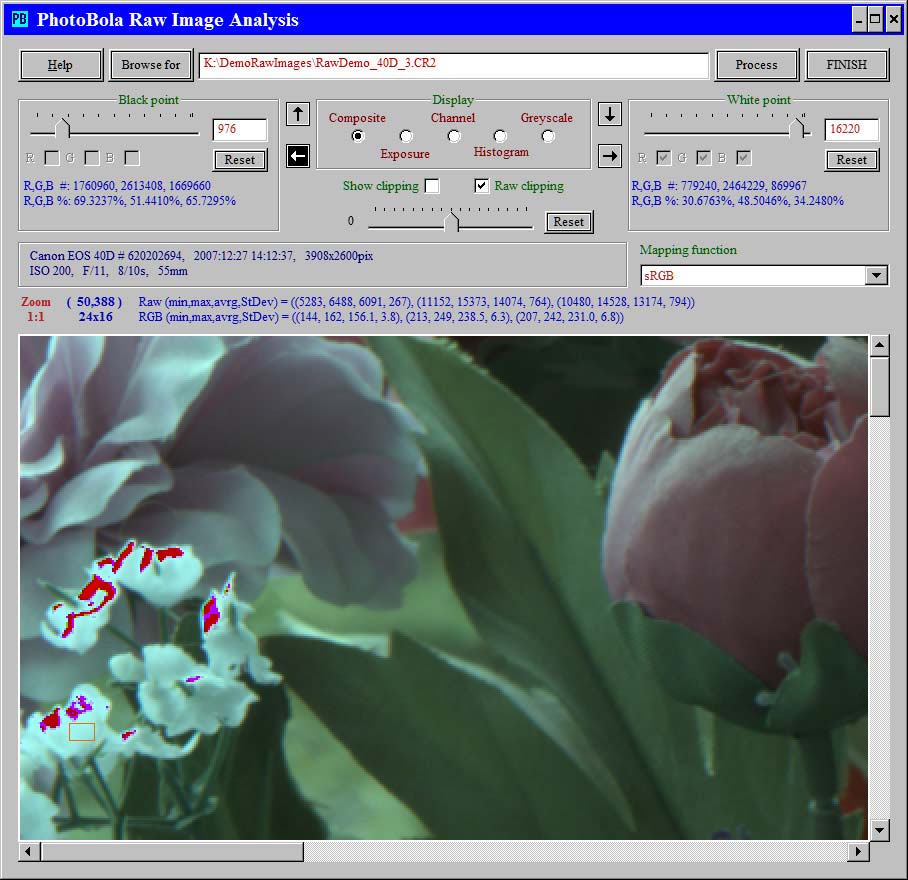The height and width of the screenshot is (880, 908).
Task: Uncheck the Raw clipping checkbox
Action: click(482, 186)
